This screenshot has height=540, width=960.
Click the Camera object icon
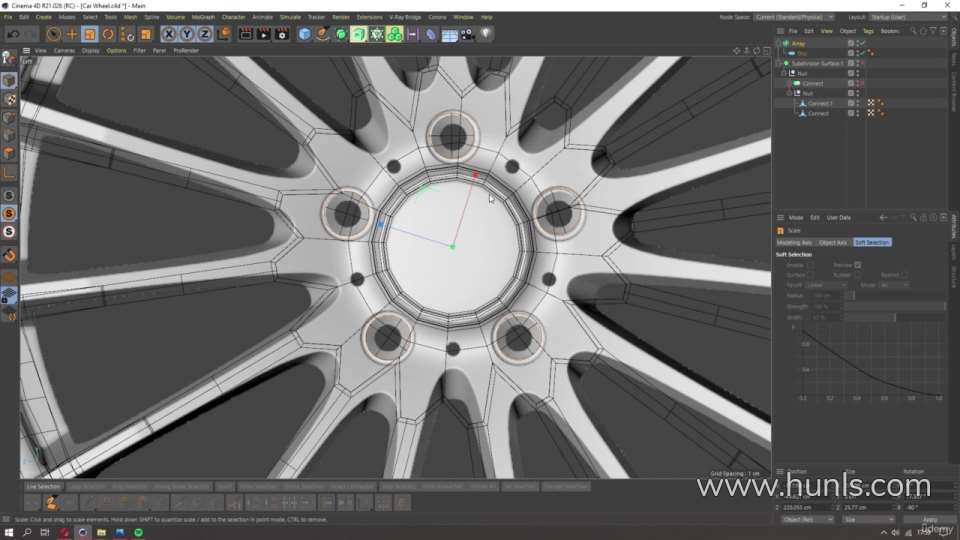(x=468, y=34)
